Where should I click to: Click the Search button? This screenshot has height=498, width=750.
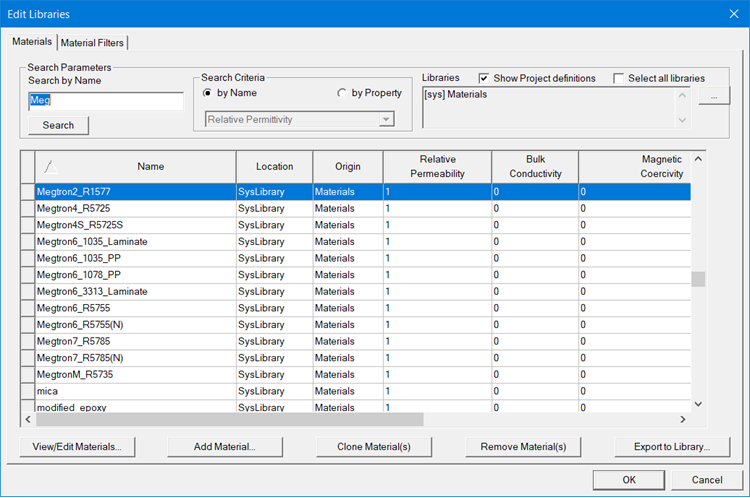point(58,125)
